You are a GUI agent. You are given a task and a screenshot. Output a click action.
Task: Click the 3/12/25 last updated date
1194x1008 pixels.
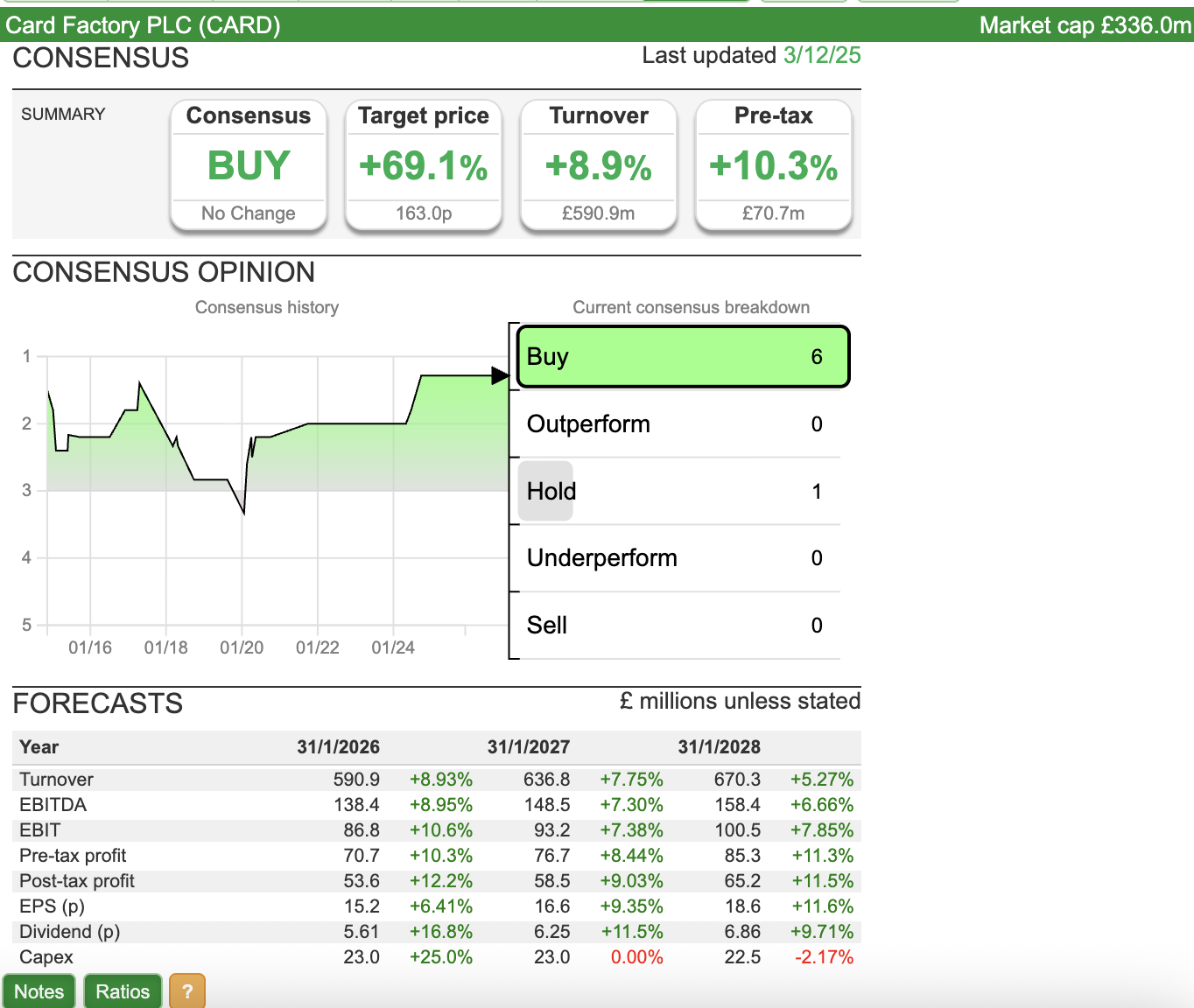(x=822, y=55)
